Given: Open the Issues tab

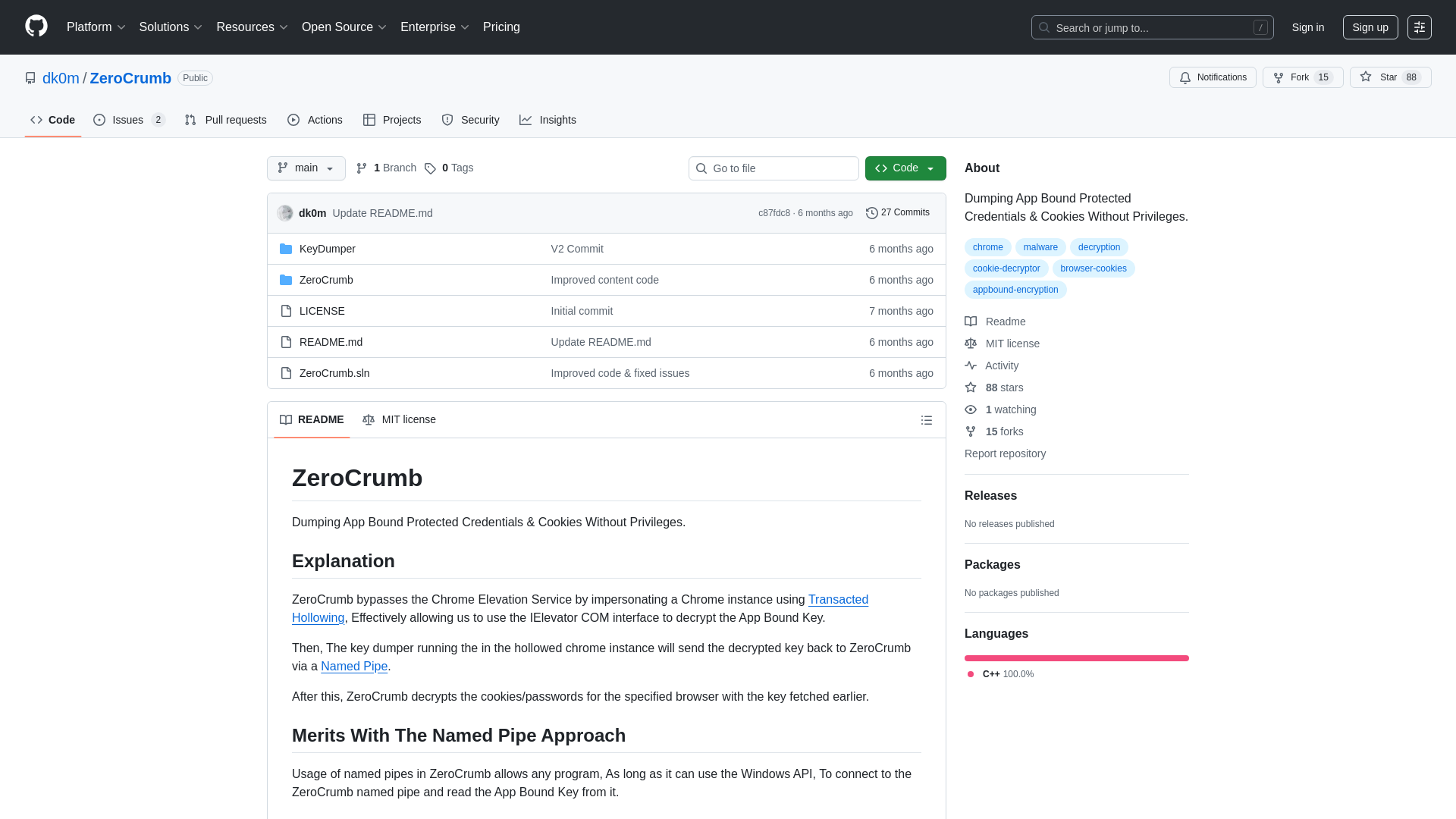Looking at the screenshot, I should pos(128,120).
